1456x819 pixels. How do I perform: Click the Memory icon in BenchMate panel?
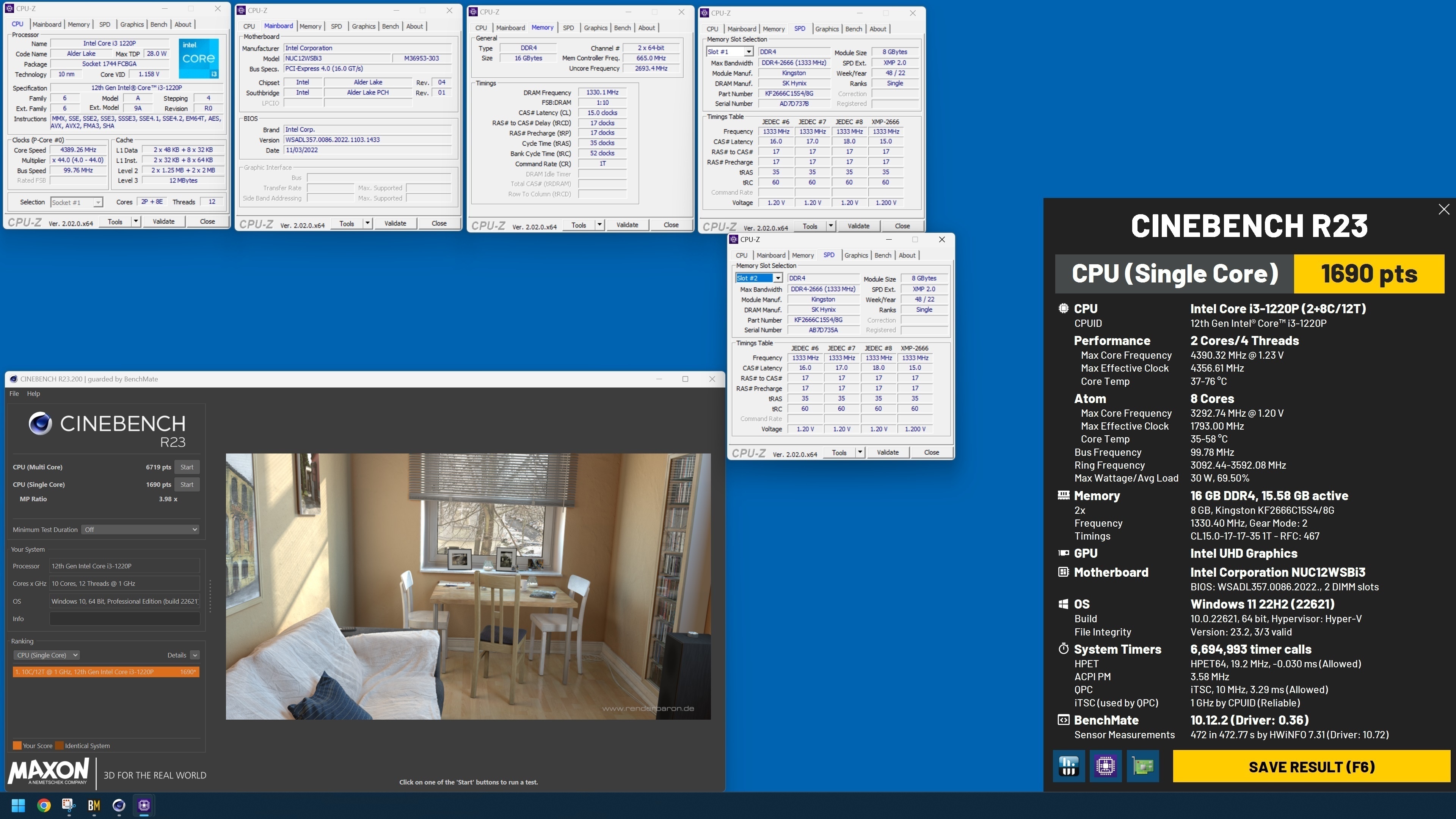click(1063, 495)
